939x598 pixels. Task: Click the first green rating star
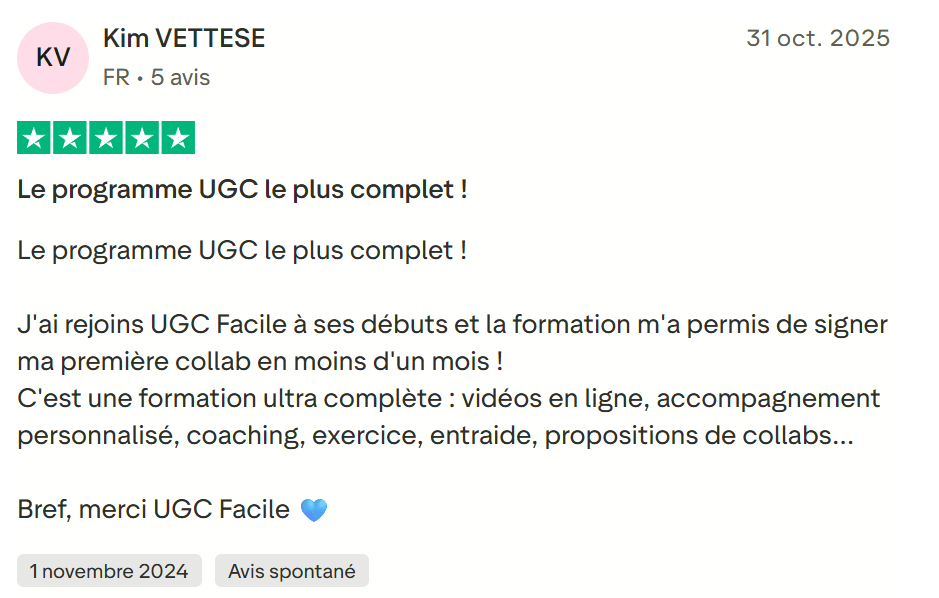click(34, 138)
